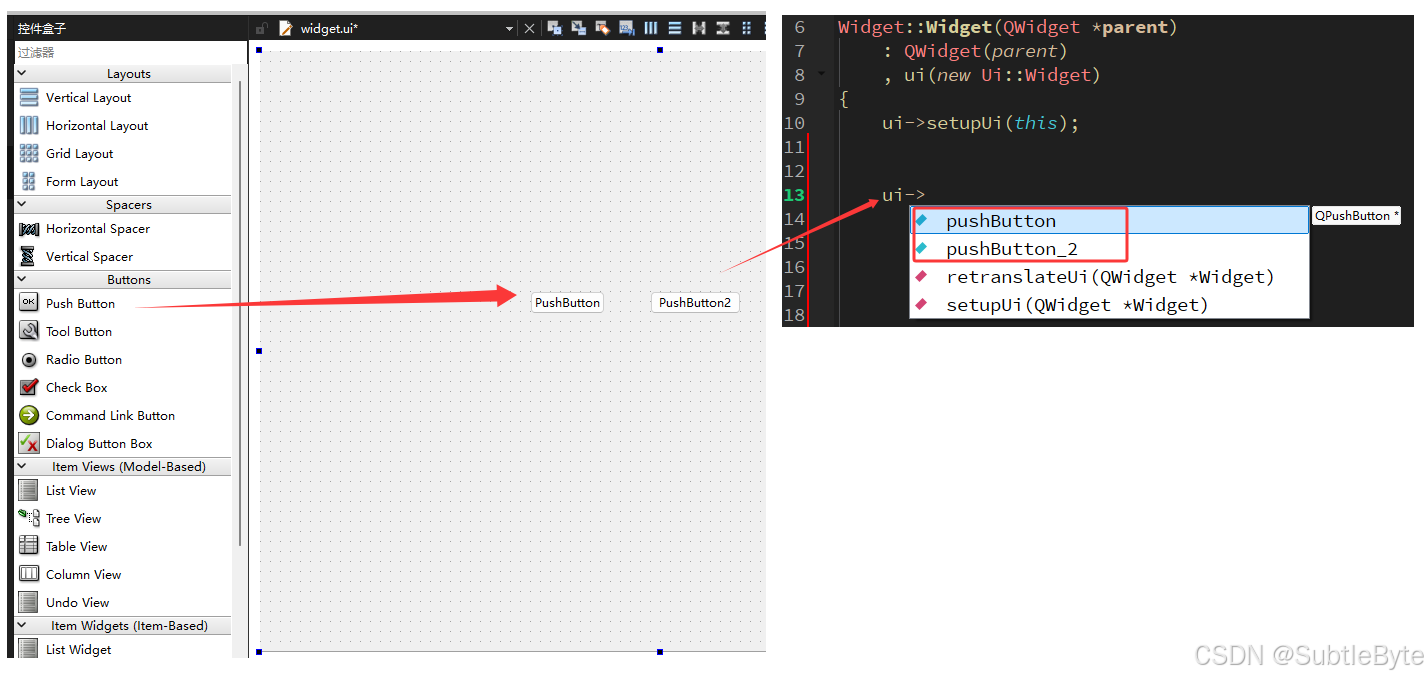
Task: Click the ui->setupUi(this); code line
Action: (x=980, y=123)
